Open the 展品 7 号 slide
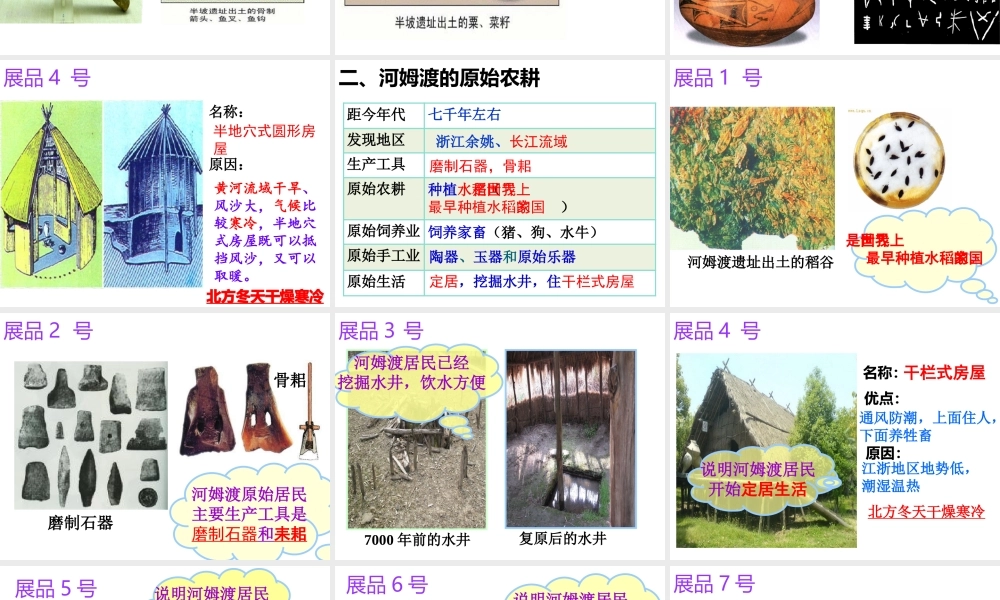Viewport: 1000px width, 600px height. (x=835, y=583)
